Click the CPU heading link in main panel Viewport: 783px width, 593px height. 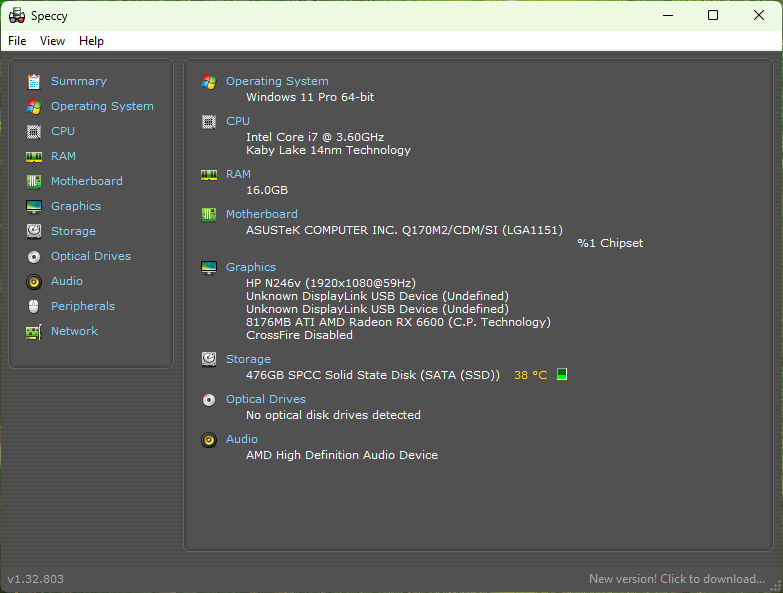(x=238, y=121)
